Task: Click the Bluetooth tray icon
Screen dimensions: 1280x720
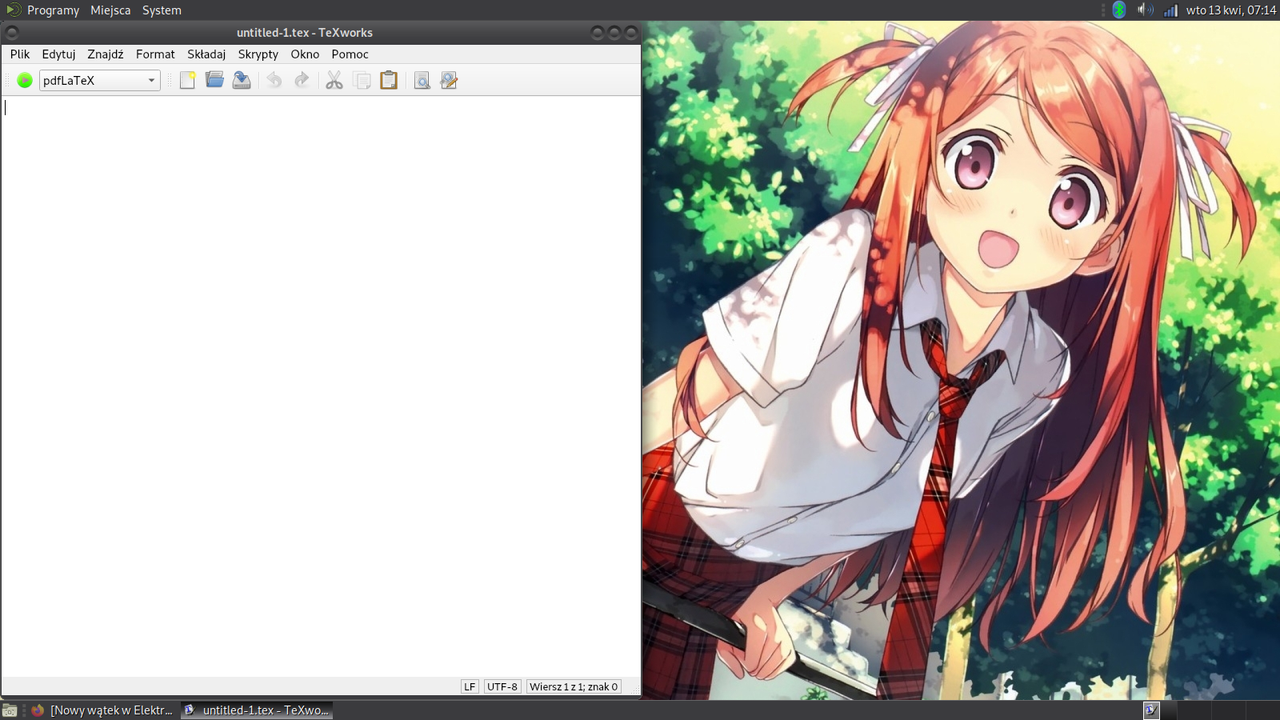Action: tap(1119, 10)
